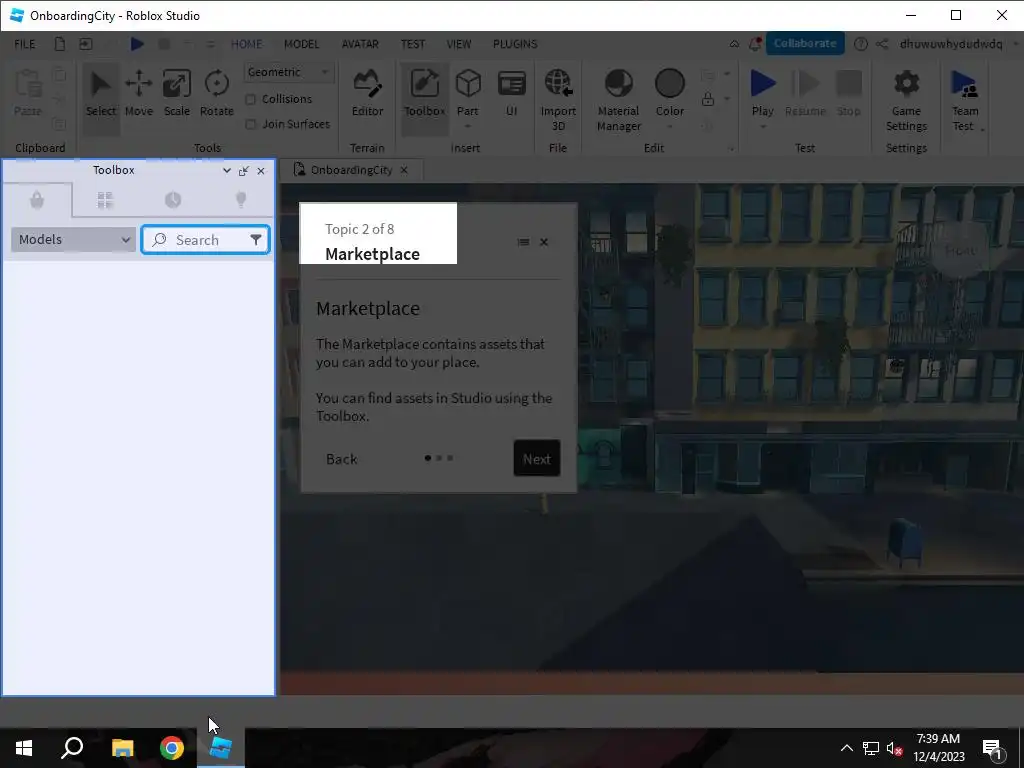Click the open-place arrow icon beside new file

[x=86, y=44]
